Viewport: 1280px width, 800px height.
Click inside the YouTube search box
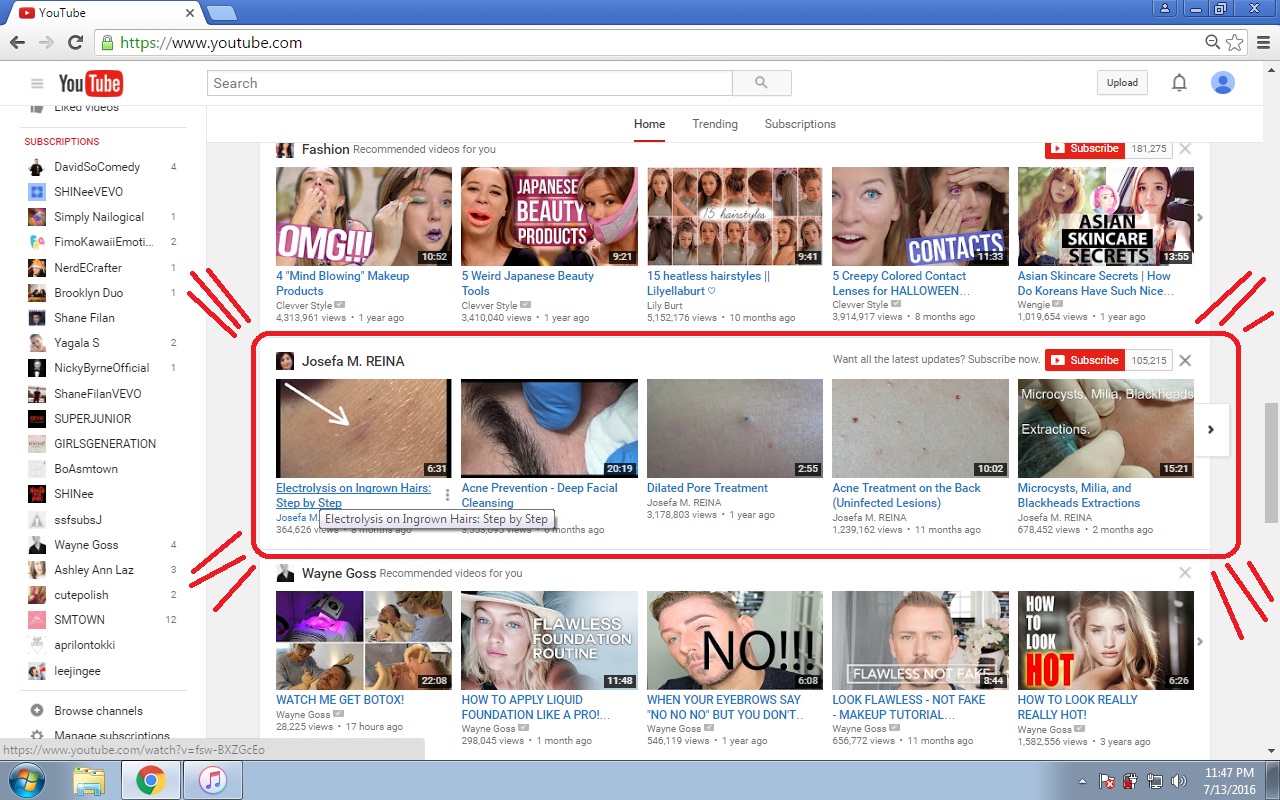pos(470,83)
